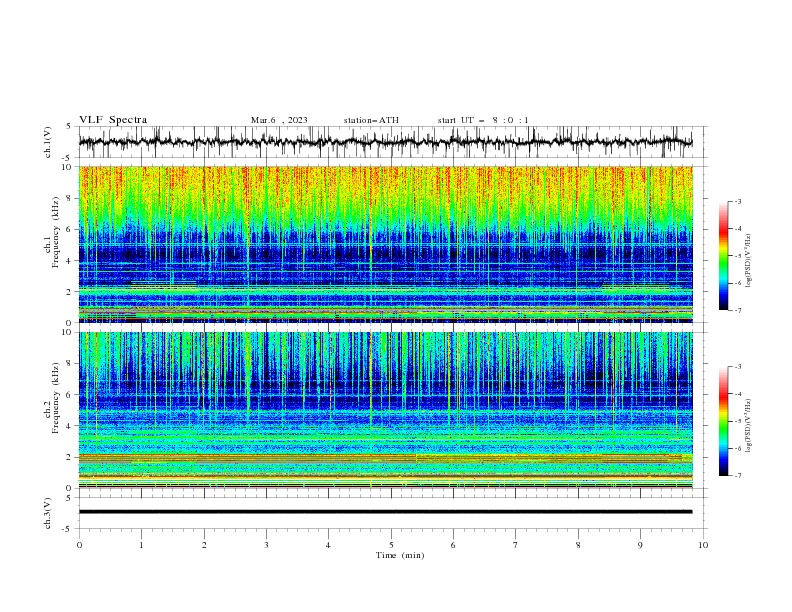Click the time axis tick label "2"
Screen dimensions: 792x612
pyautogui.click(x=204, y=545)
